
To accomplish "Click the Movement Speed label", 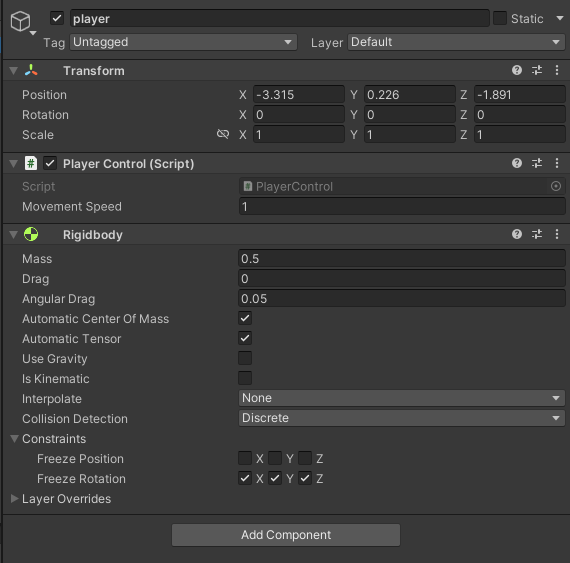I will point(72,206).
